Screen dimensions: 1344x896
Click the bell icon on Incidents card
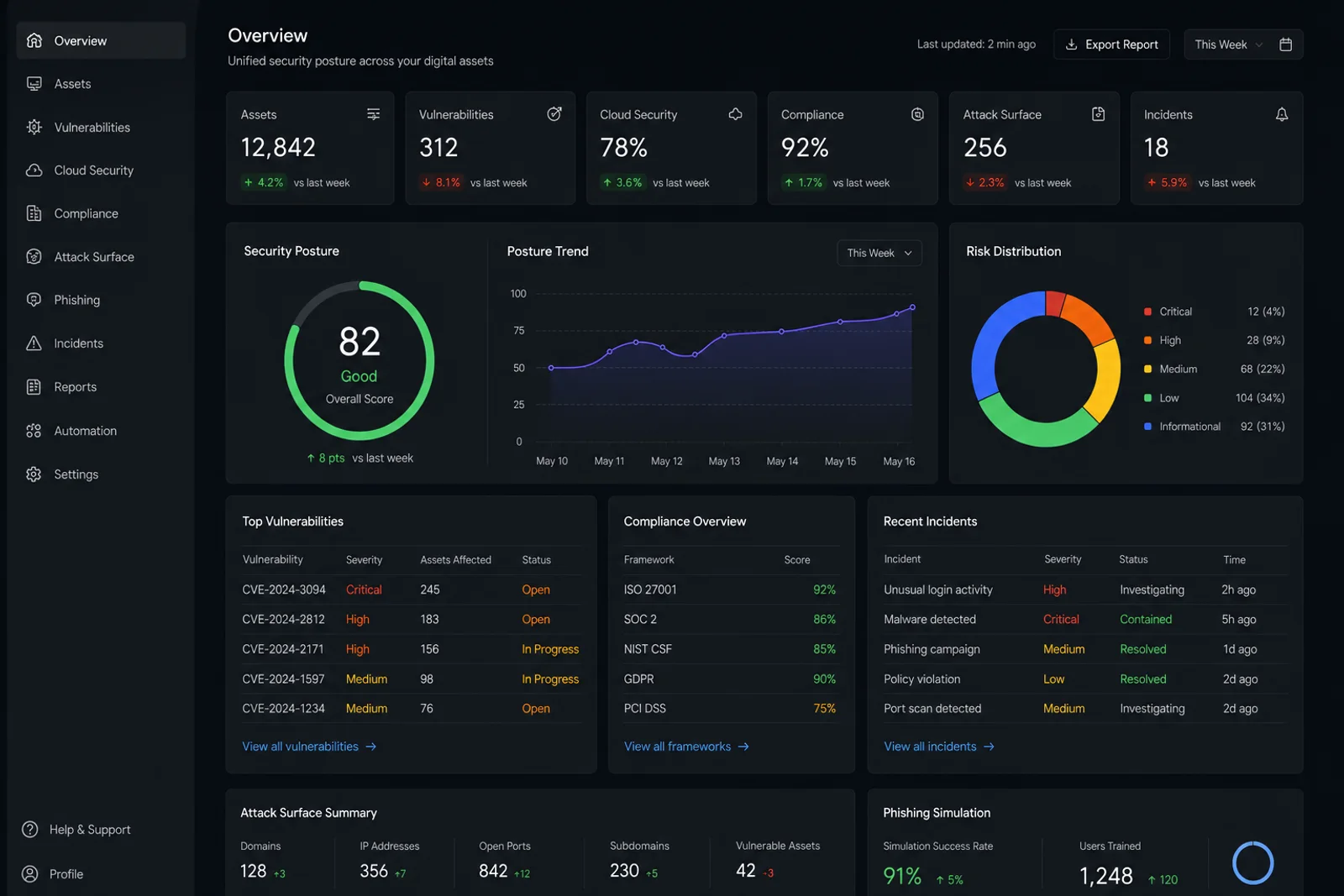click(1282, 114)
